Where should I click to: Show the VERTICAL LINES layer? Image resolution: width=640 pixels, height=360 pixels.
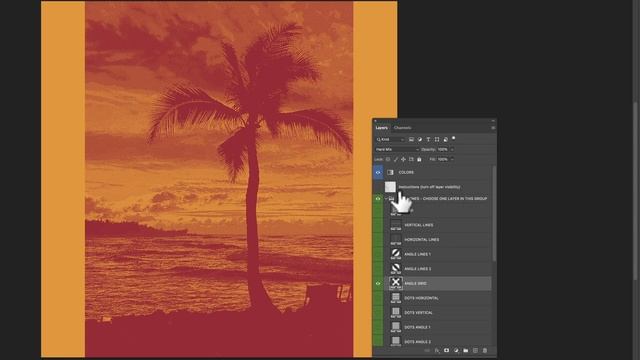coord(378,225)
